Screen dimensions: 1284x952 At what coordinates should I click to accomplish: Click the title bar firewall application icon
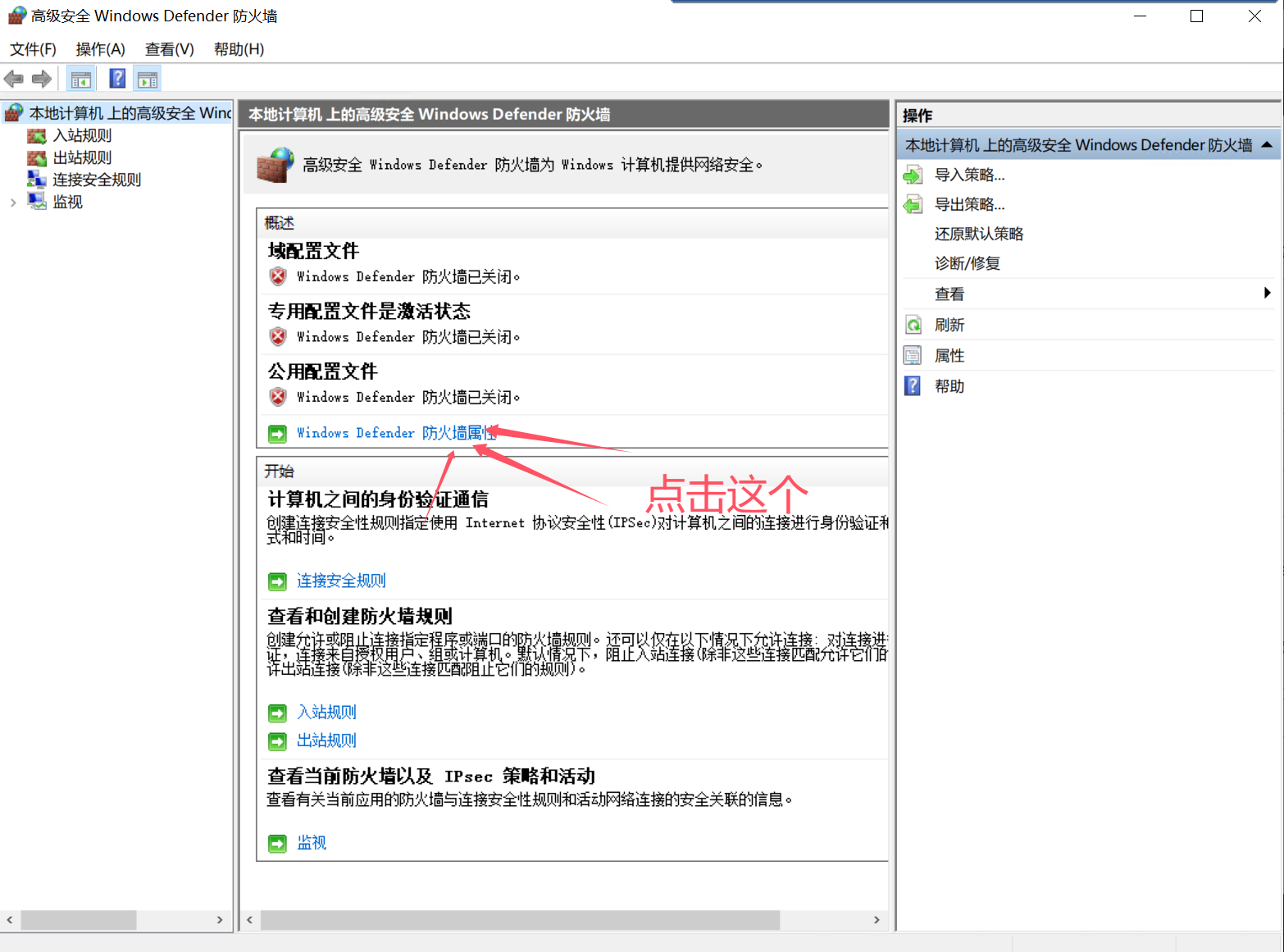[x=17, y=16]
